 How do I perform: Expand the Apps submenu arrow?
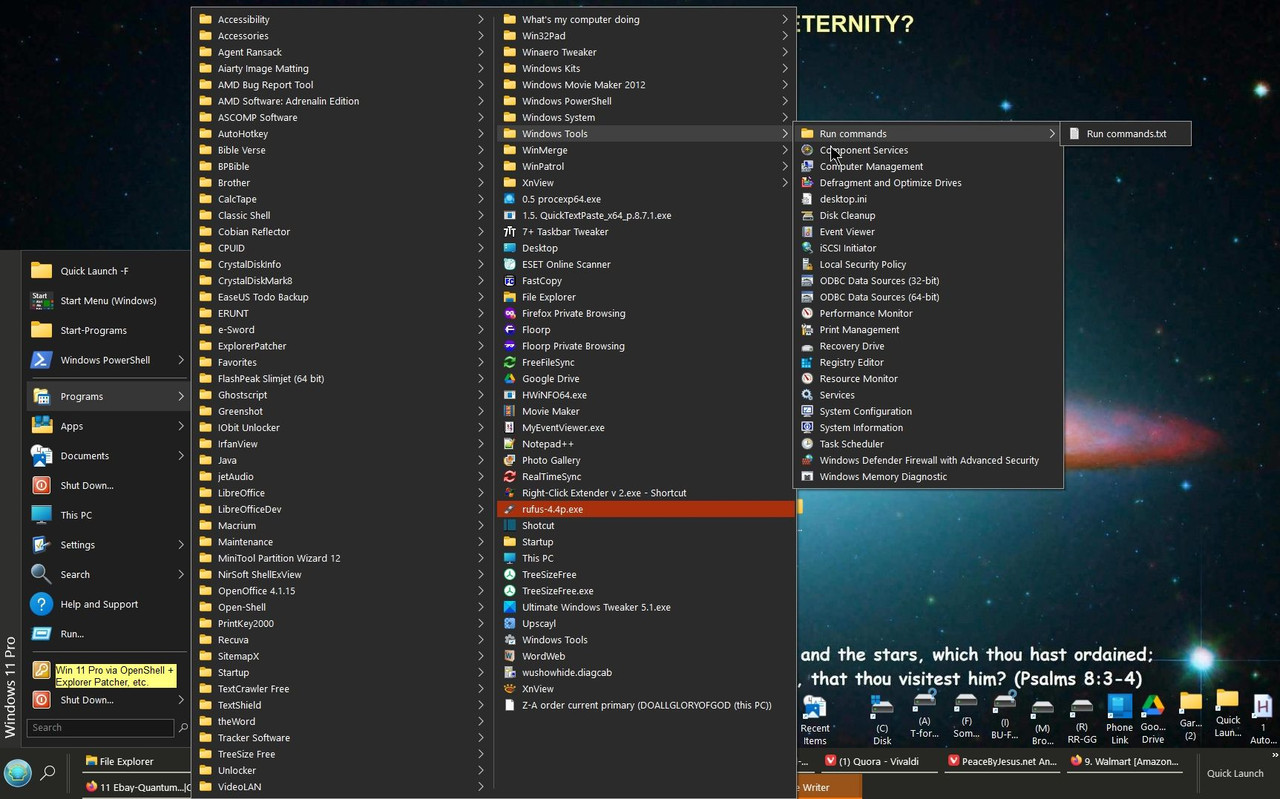coord(181,426)
